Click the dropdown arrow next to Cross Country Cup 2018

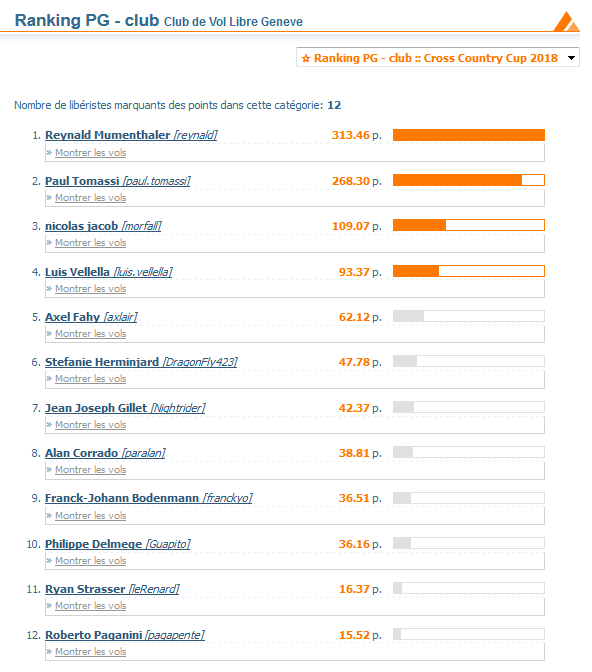571,58
